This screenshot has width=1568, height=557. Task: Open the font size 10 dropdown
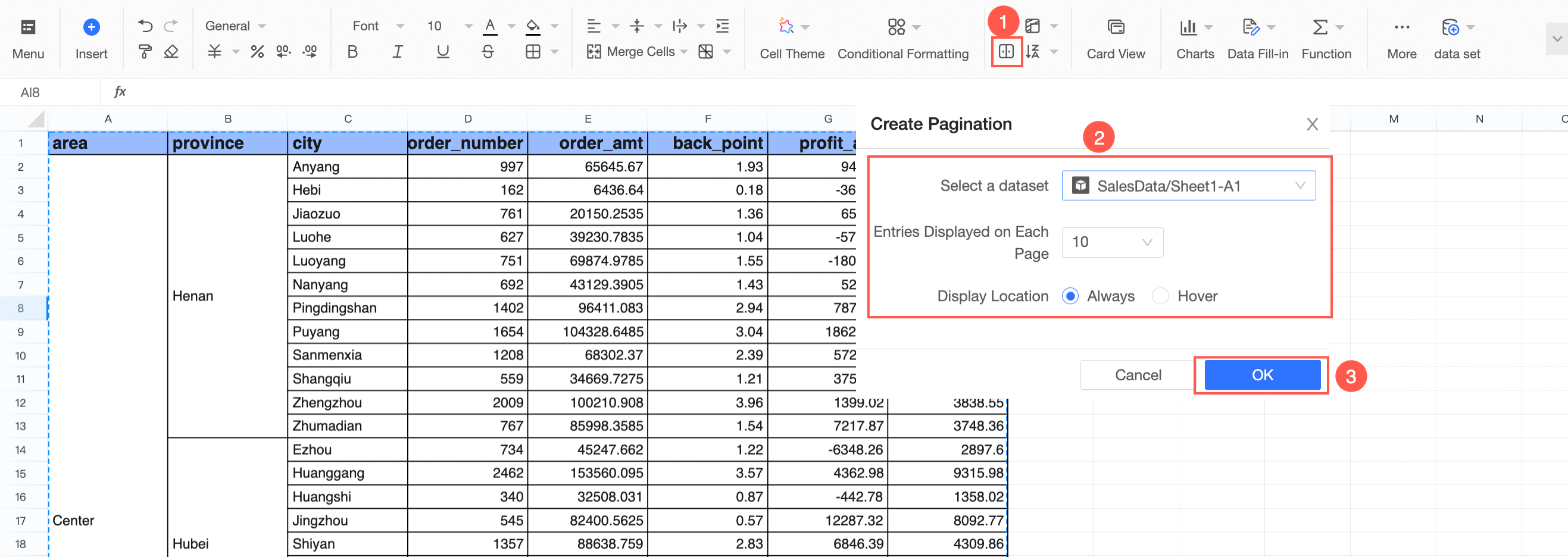(x=449, y=26)
